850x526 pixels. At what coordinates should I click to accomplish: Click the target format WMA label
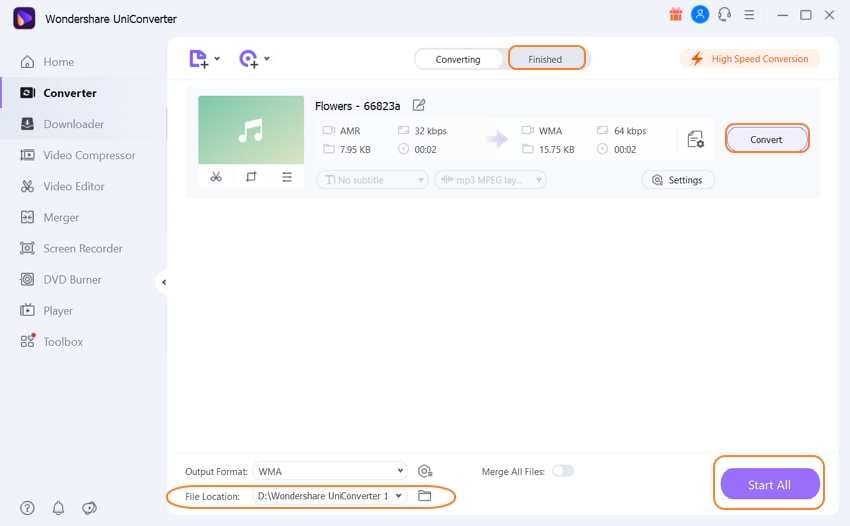tap(550, 131)
